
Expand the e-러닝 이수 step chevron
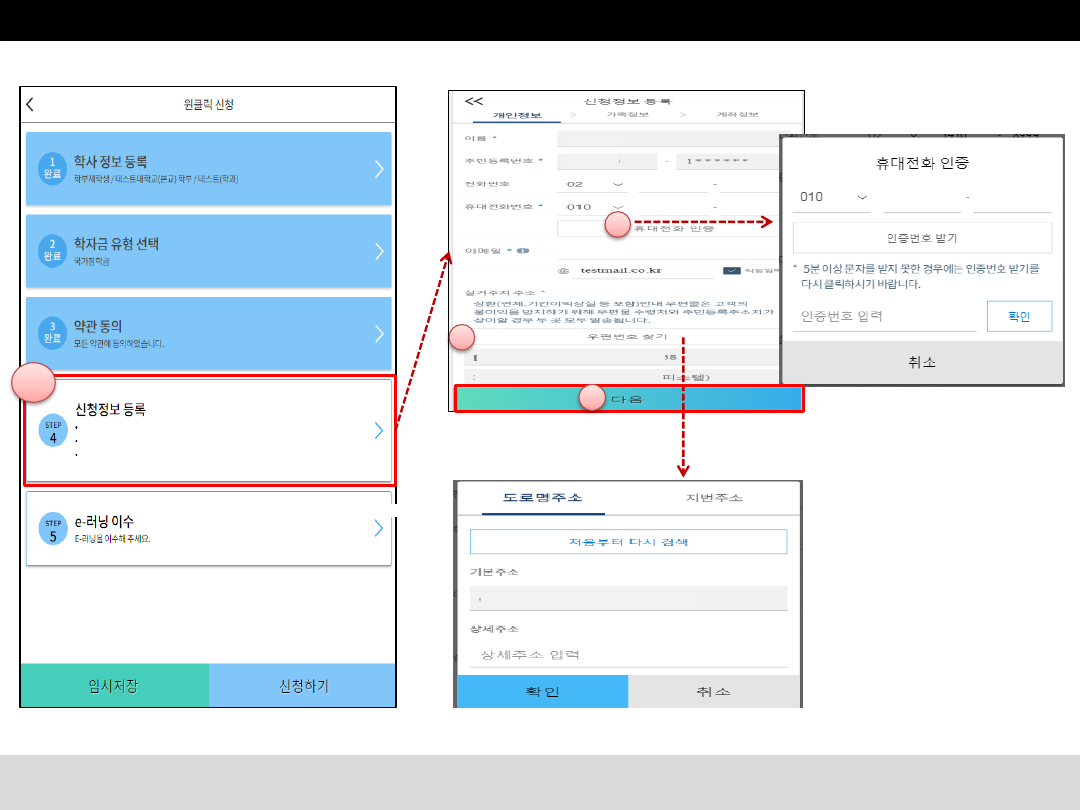[378, 529]
